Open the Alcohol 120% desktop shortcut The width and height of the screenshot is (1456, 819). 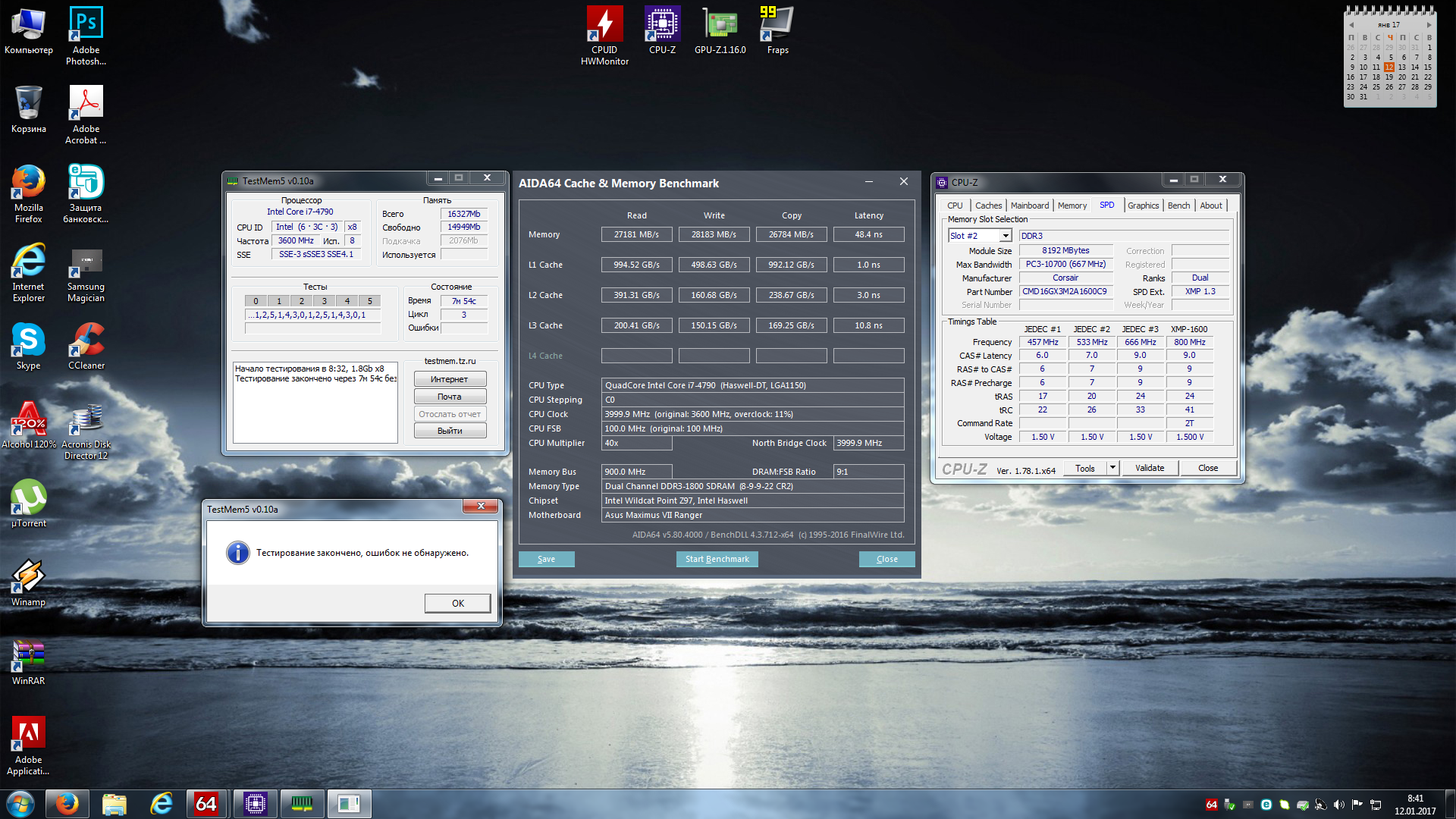(x=29, y=422)
